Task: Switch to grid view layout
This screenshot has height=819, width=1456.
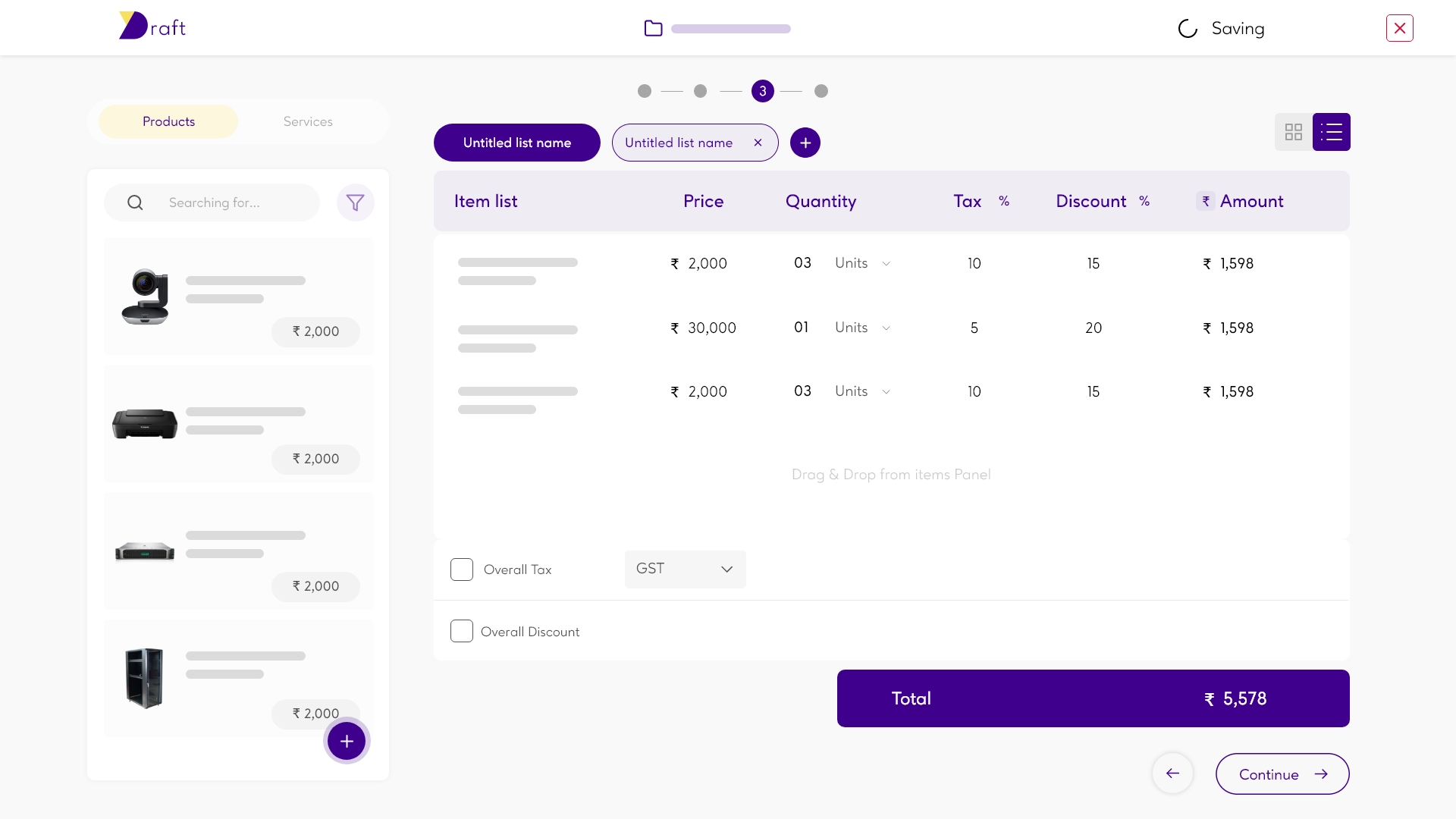Action: [1293, 132]
